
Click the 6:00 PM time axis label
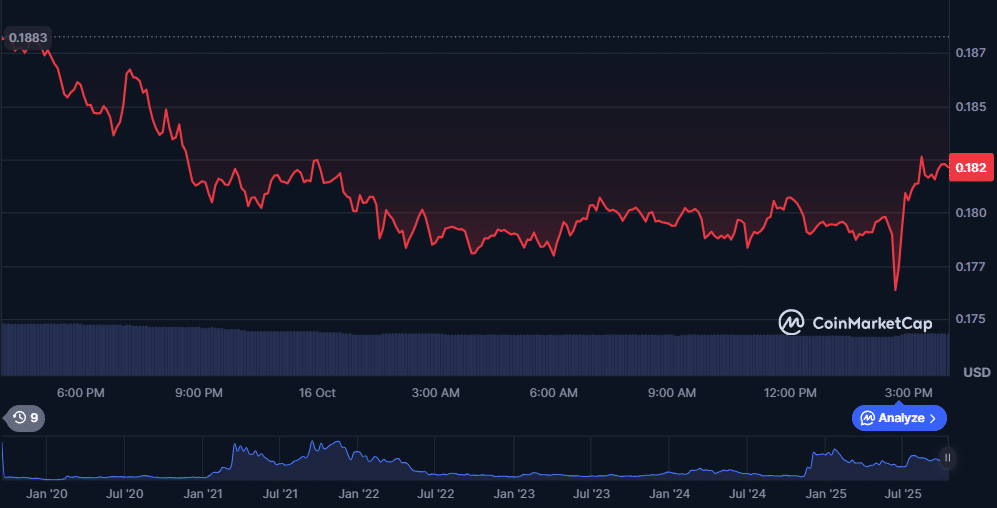81,393
